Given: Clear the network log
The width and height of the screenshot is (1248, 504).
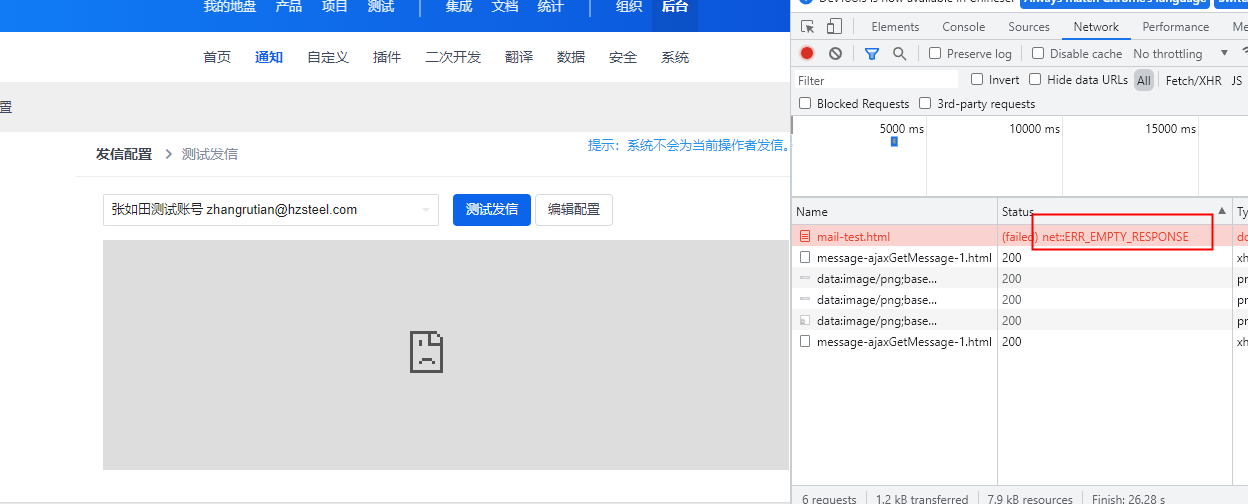Looking at the screenshot, I should point(835,53).
